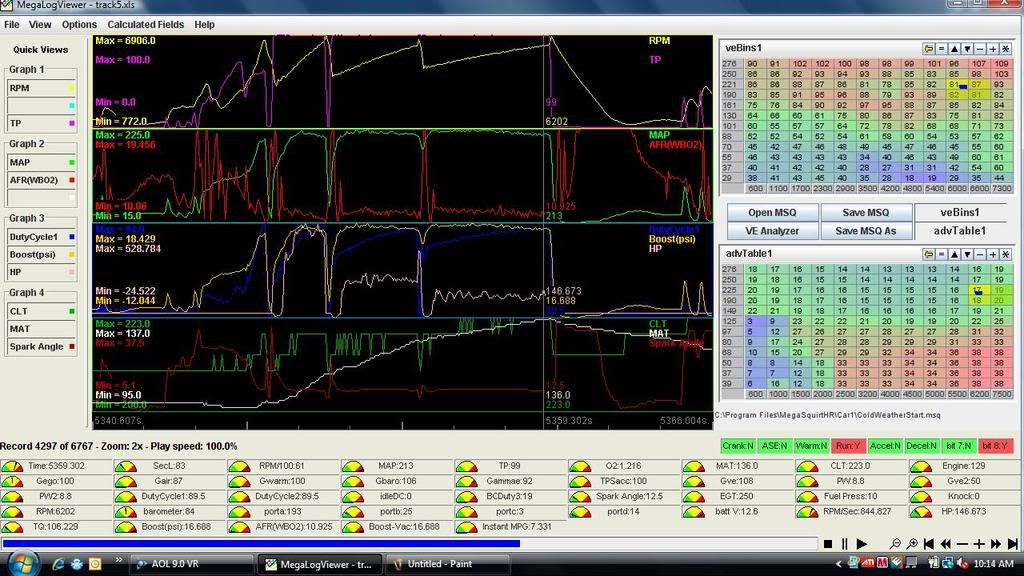Click the green color swatch beside MAP
The width and height of the screenshot is (1024, 576).
point(72,163)
